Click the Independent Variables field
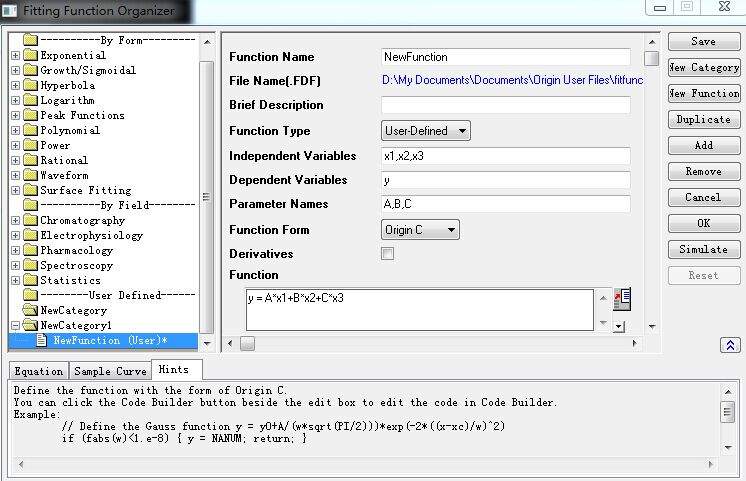Viewport: 746px width, 481px height. point(506,156)
